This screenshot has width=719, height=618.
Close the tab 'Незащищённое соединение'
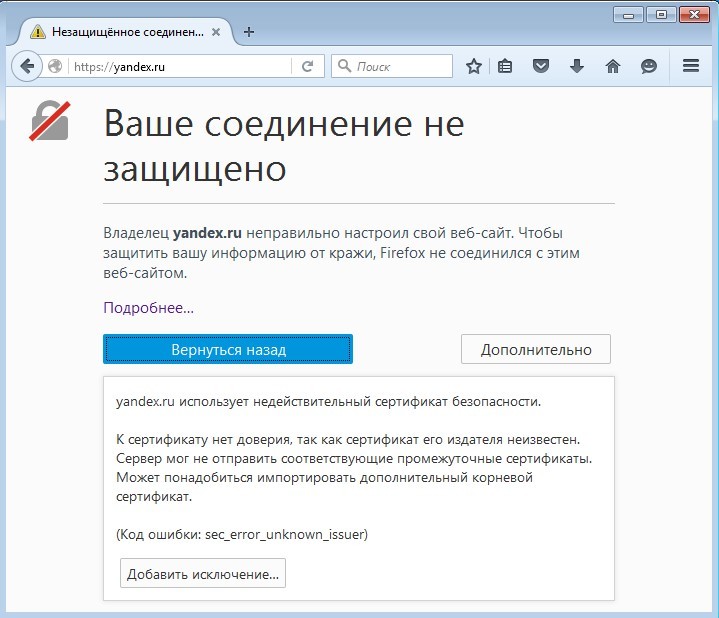216,32
